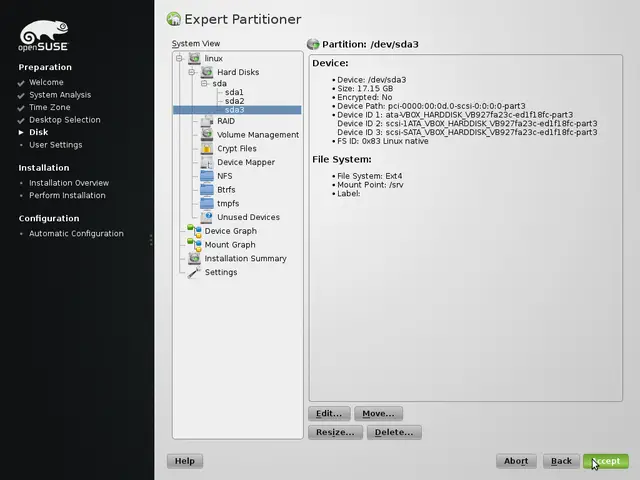
Task: Click the sidebar splitter handle dots
Action: coord(151,240)
